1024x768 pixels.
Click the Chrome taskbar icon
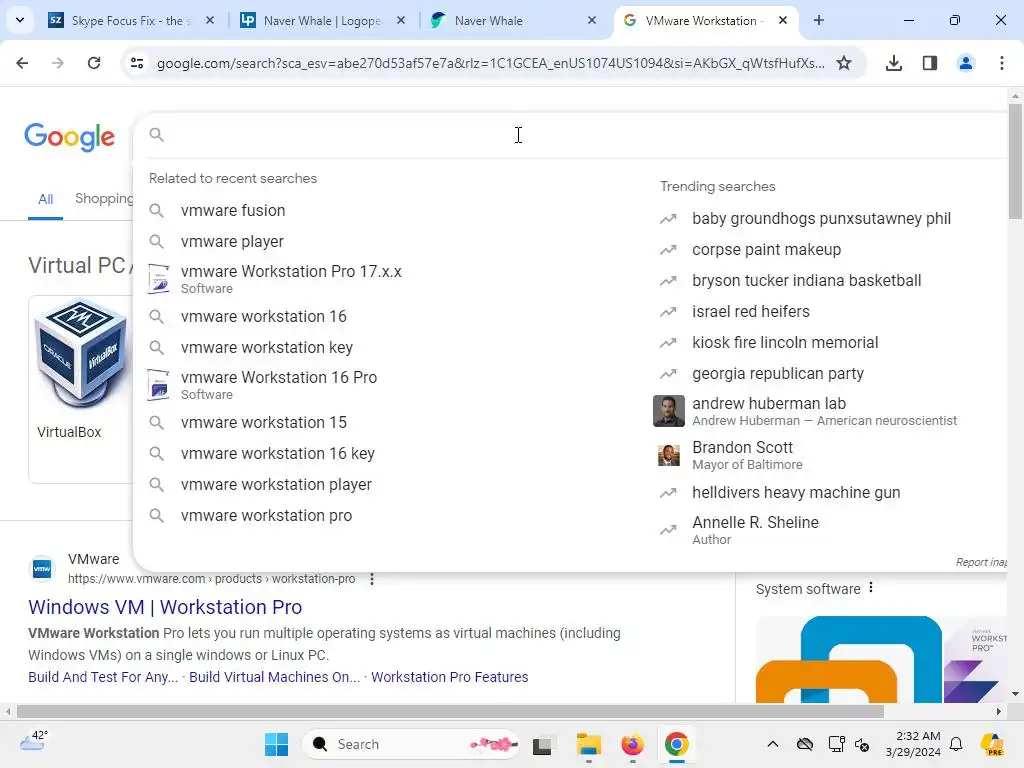(677, 744)
